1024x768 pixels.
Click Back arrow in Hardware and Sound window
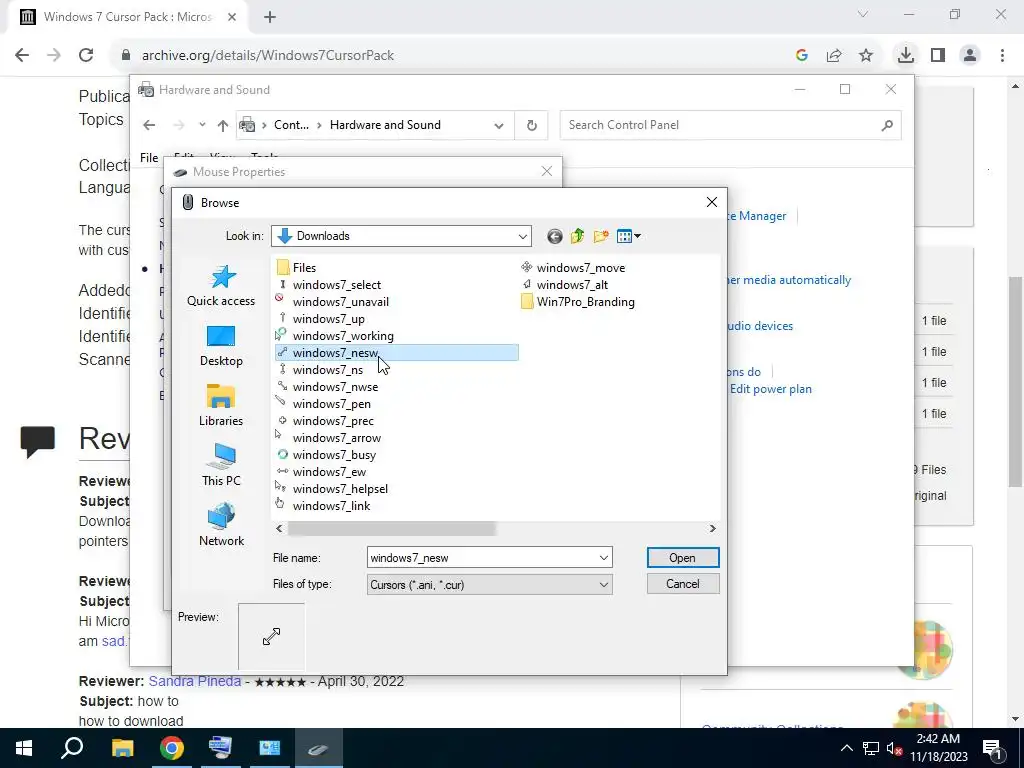point(149,125)
